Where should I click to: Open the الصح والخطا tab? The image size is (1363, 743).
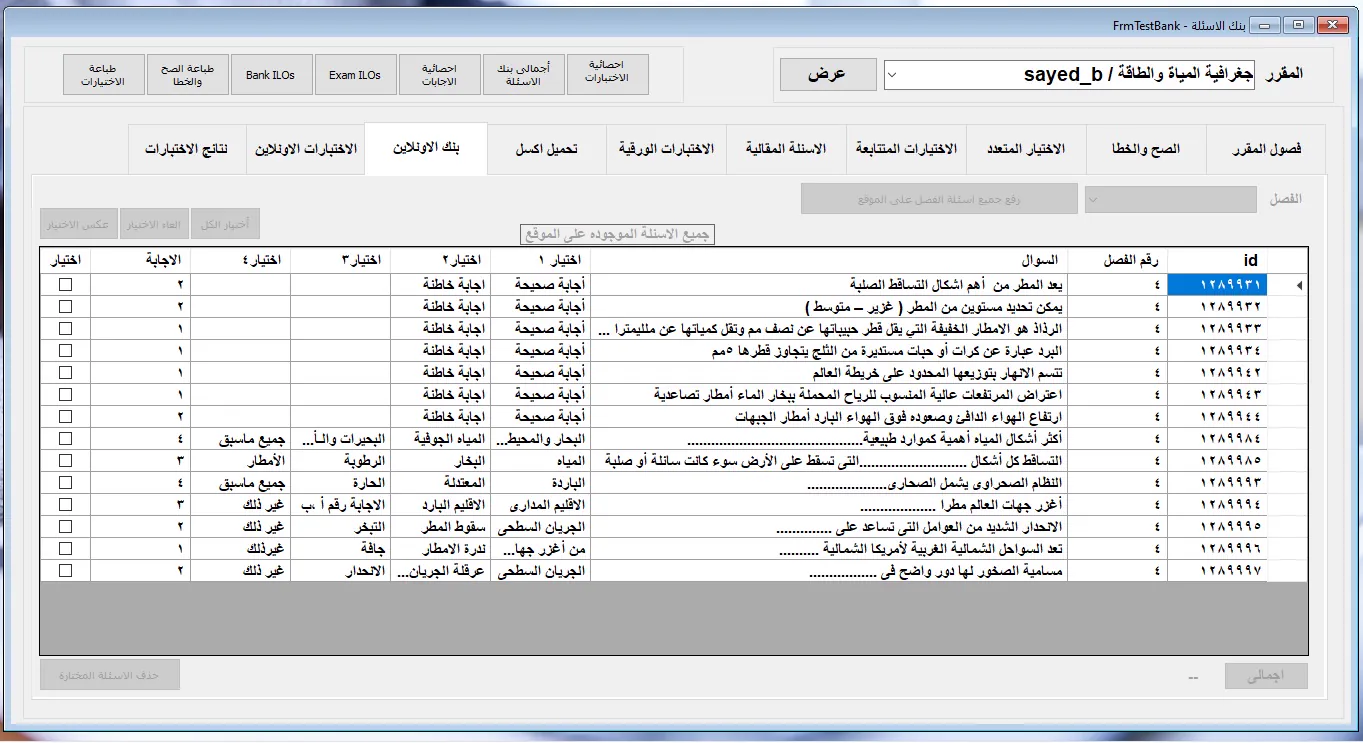[x=1146, y=149]
